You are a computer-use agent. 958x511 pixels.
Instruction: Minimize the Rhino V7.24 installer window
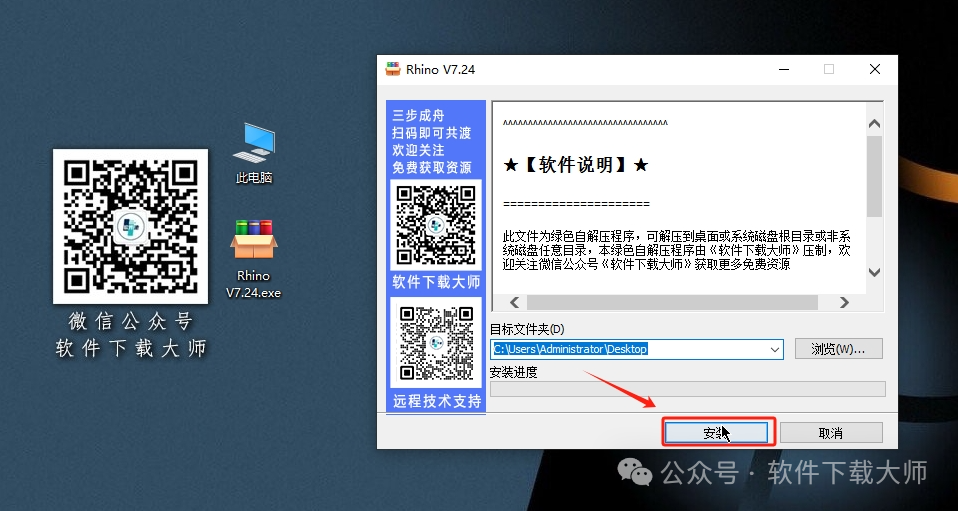783,69
